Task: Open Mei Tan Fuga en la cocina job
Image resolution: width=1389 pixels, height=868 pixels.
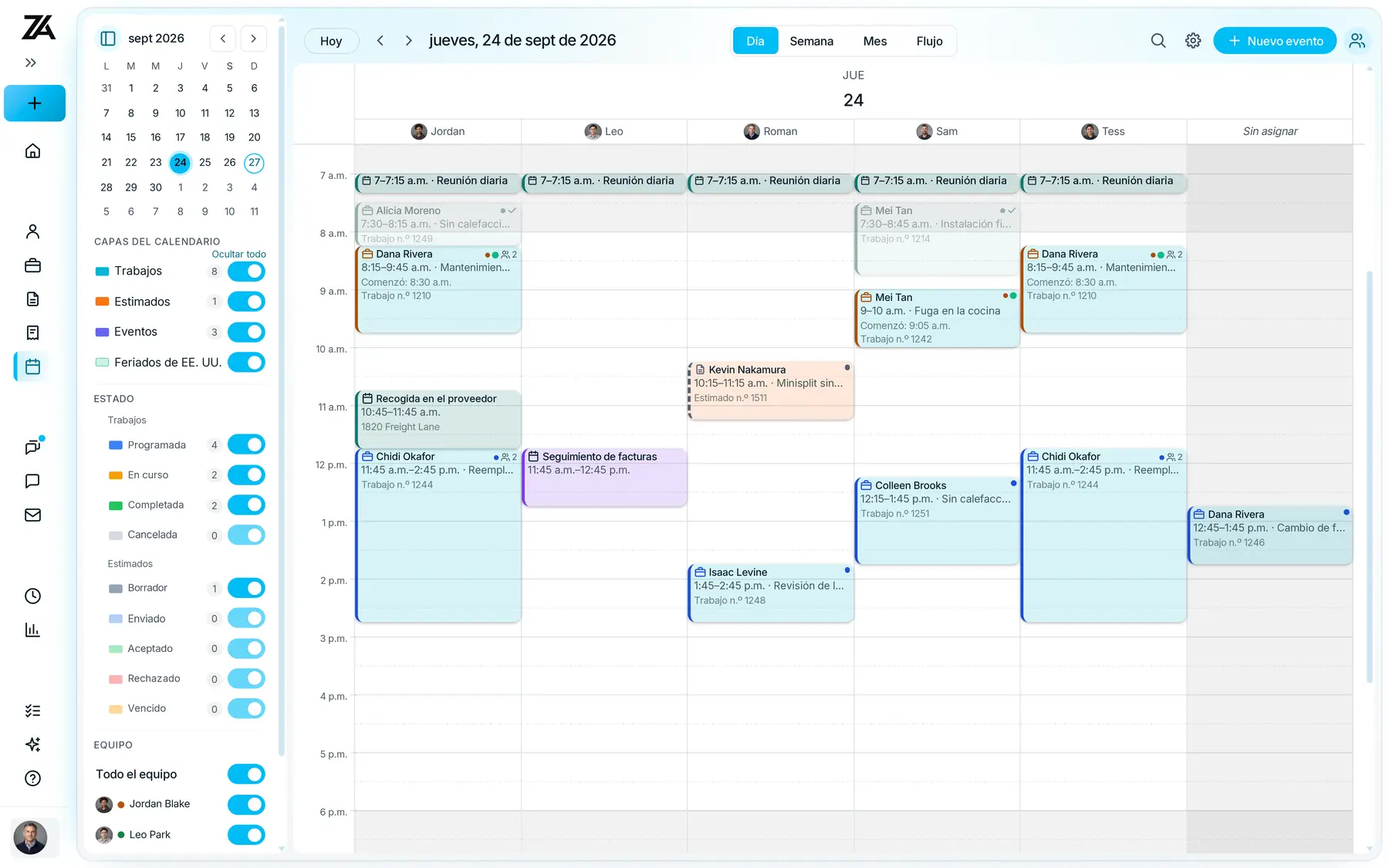Action: (x=938, y=318)
